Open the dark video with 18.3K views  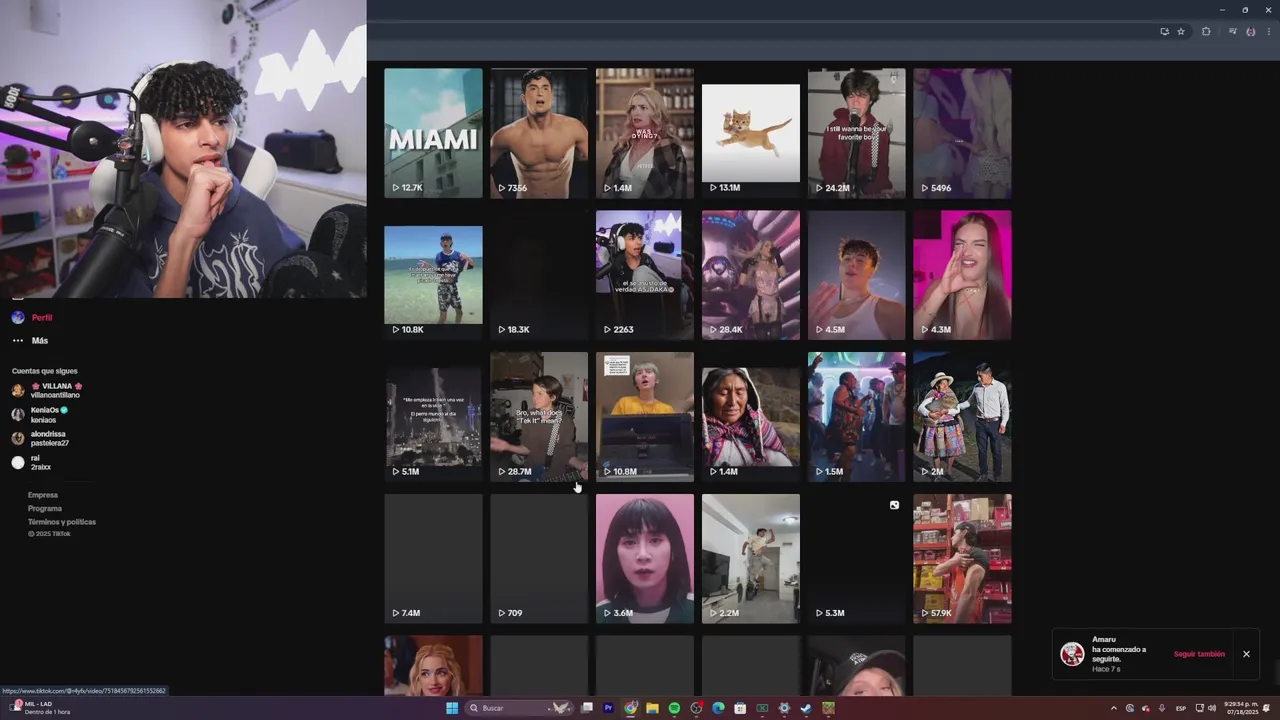click(539, 275)
